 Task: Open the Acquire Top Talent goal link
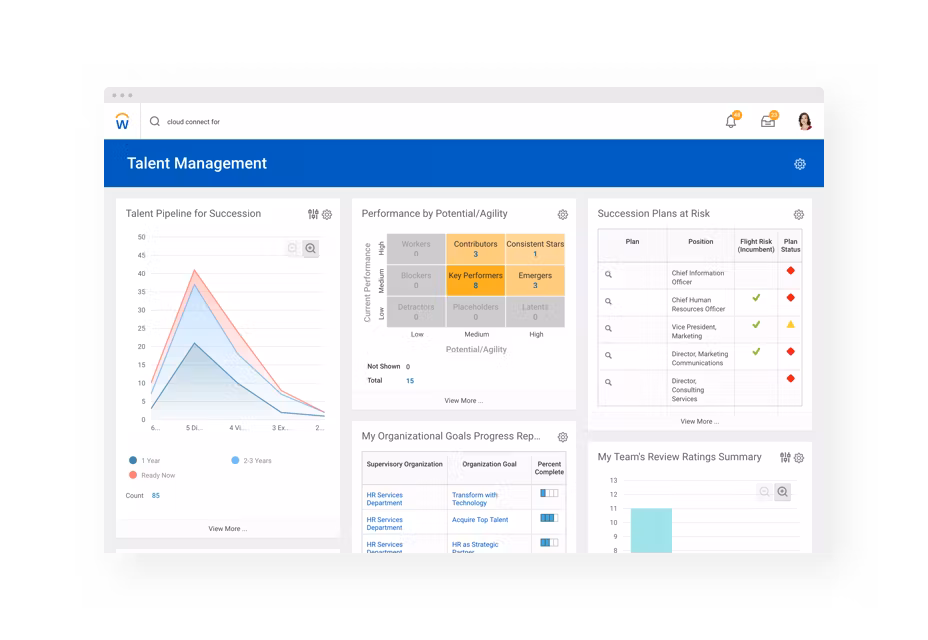pos(480,520)
